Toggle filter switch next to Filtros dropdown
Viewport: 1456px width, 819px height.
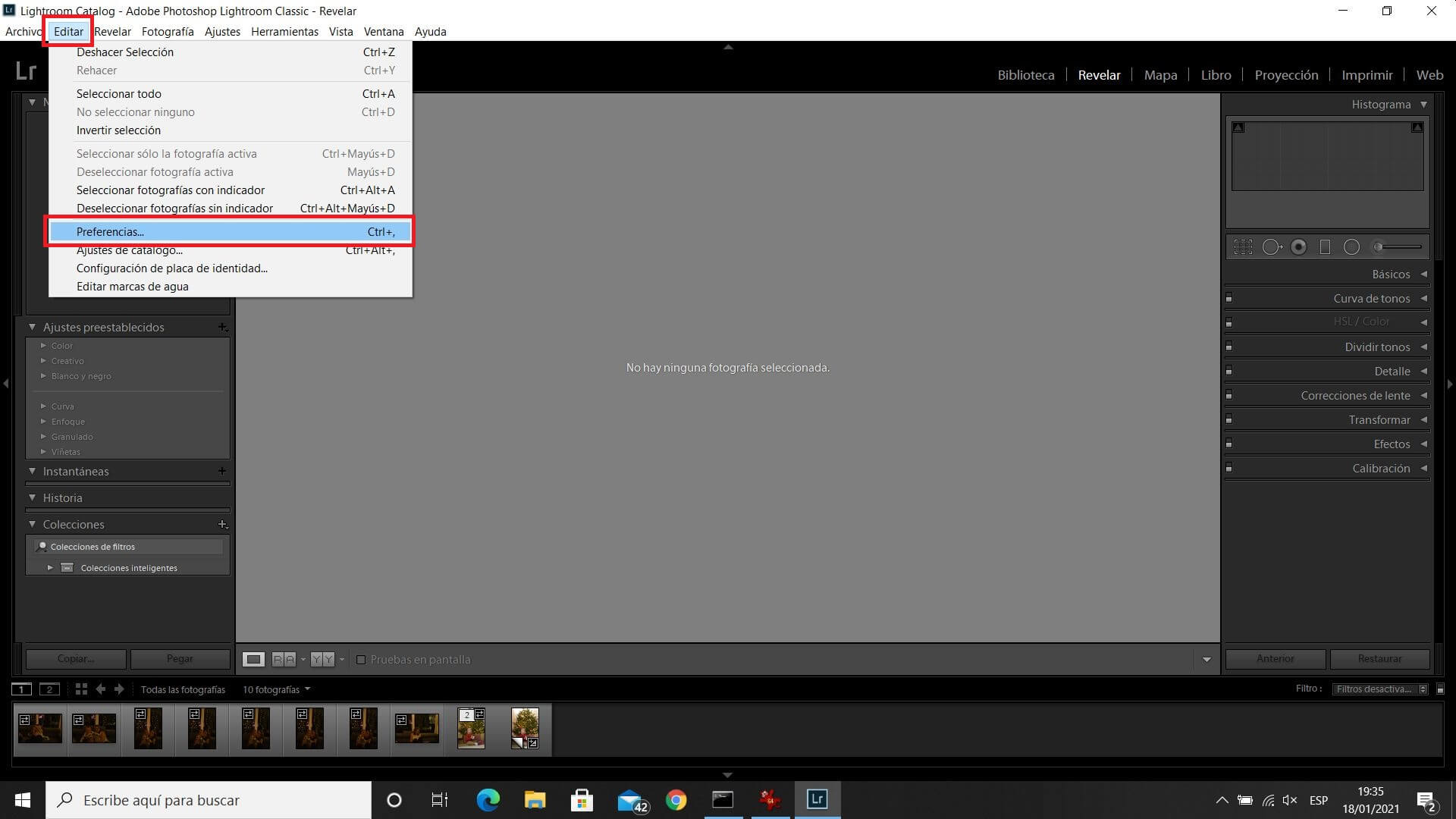point(1441,689)
